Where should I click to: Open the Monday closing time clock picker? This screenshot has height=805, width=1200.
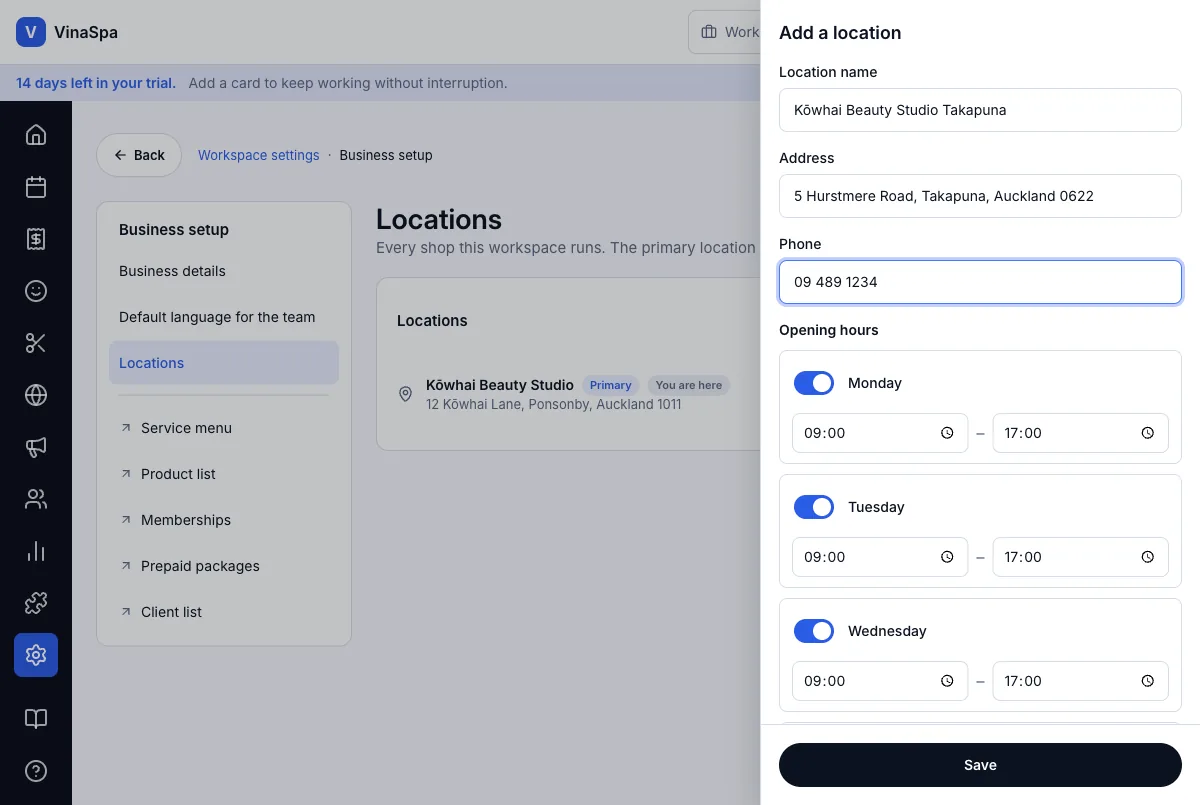(x=1148, y=433)
